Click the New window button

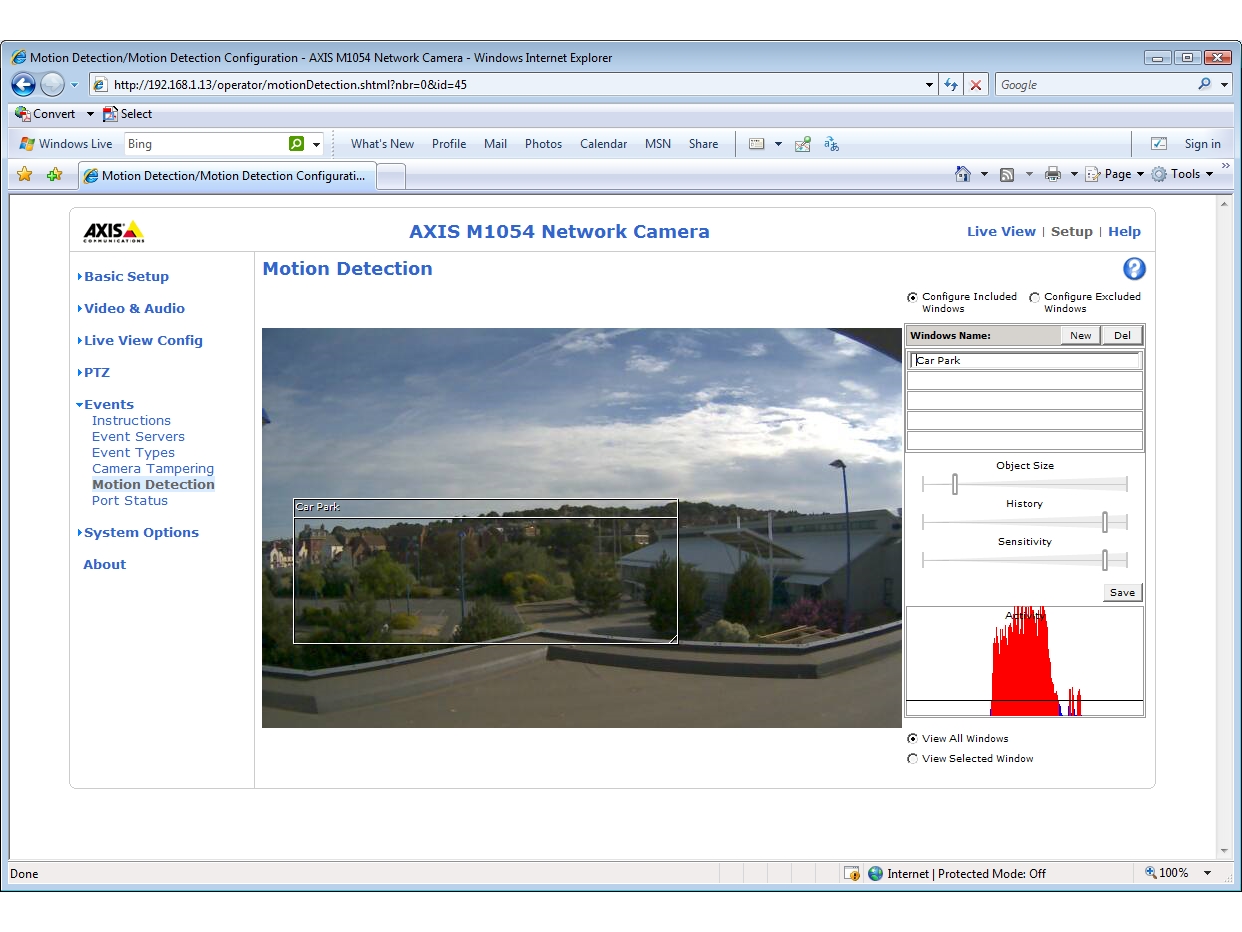click(1081, 336)
